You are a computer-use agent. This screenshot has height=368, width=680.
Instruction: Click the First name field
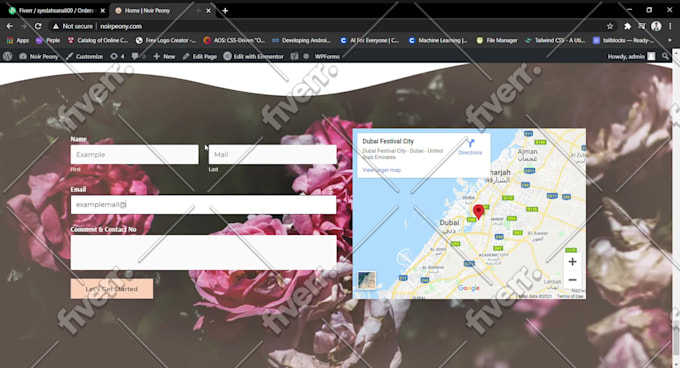pos(134,154)
